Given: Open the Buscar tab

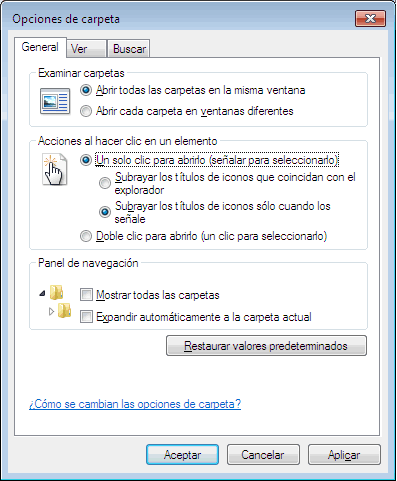Looking at the screenshot, I should 129,49.
